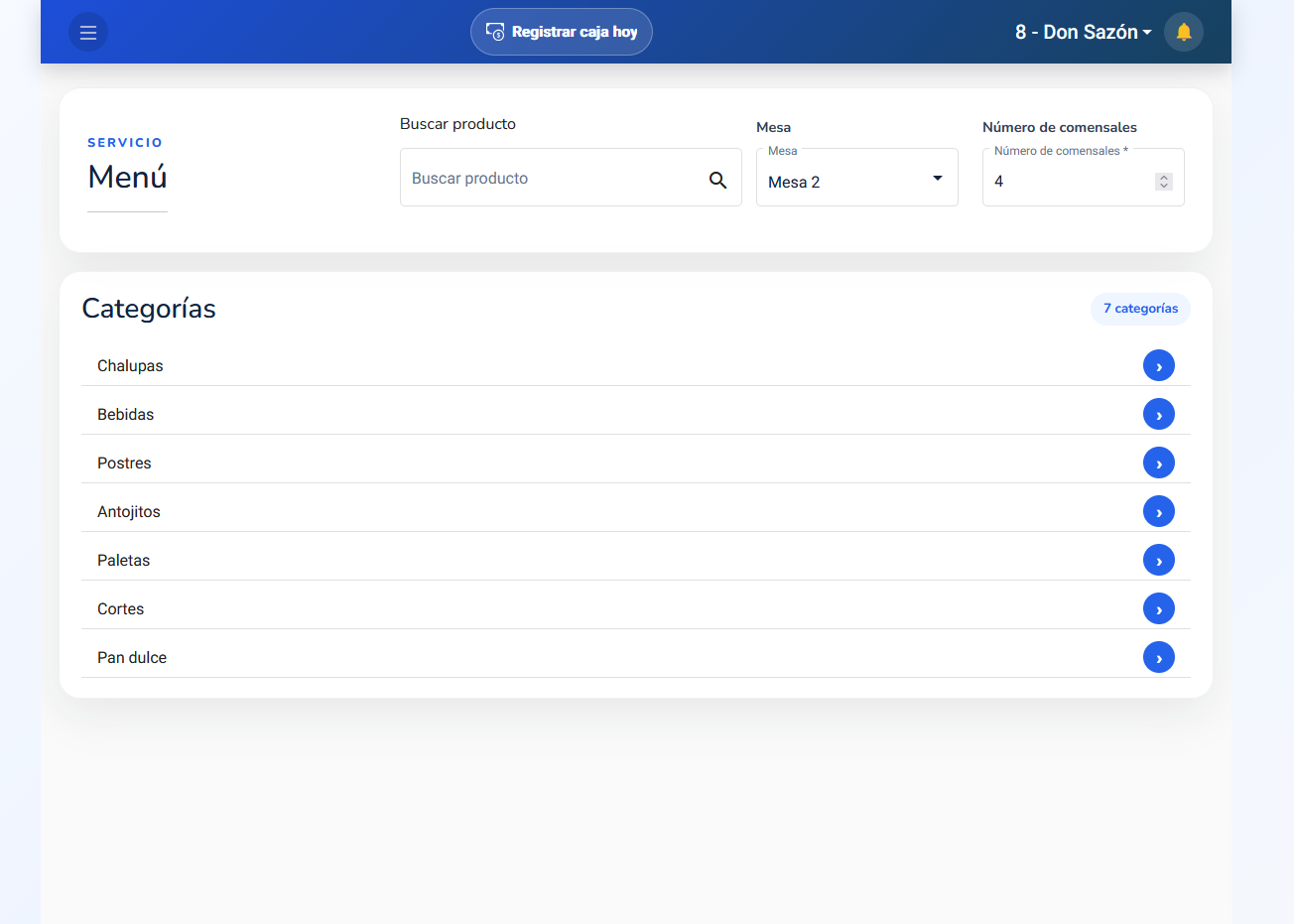
Task: Select the Chalupas category row
Action: tap(636, 365)
